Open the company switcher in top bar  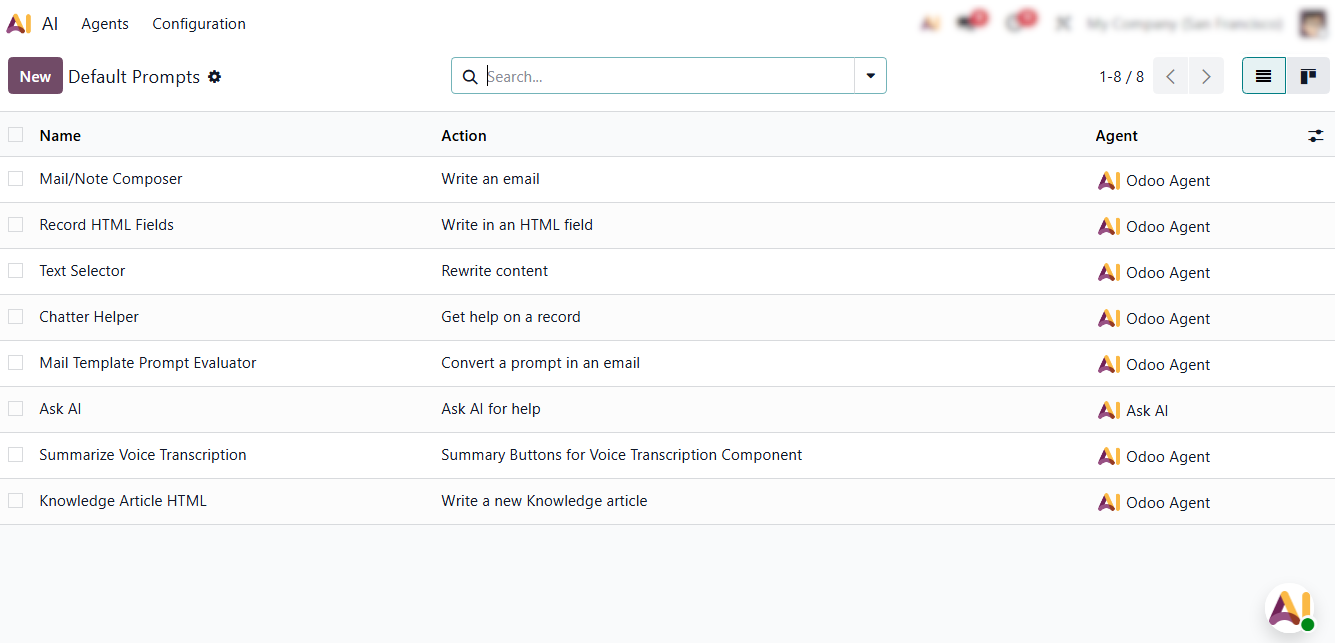click(1184, 24)
